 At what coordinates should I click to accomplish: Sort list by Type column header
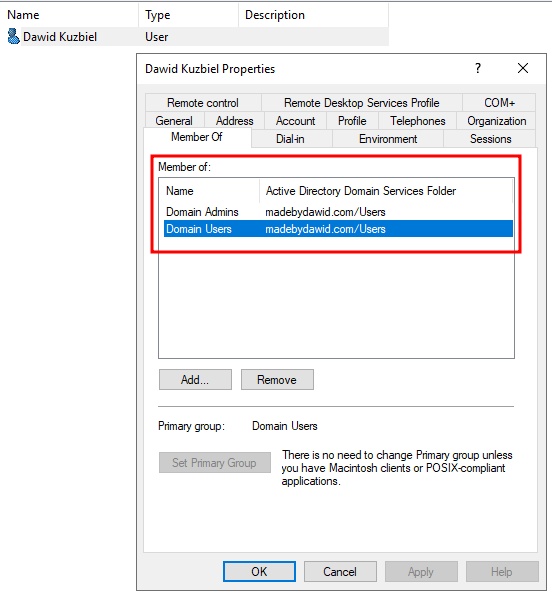pos(188,15)
